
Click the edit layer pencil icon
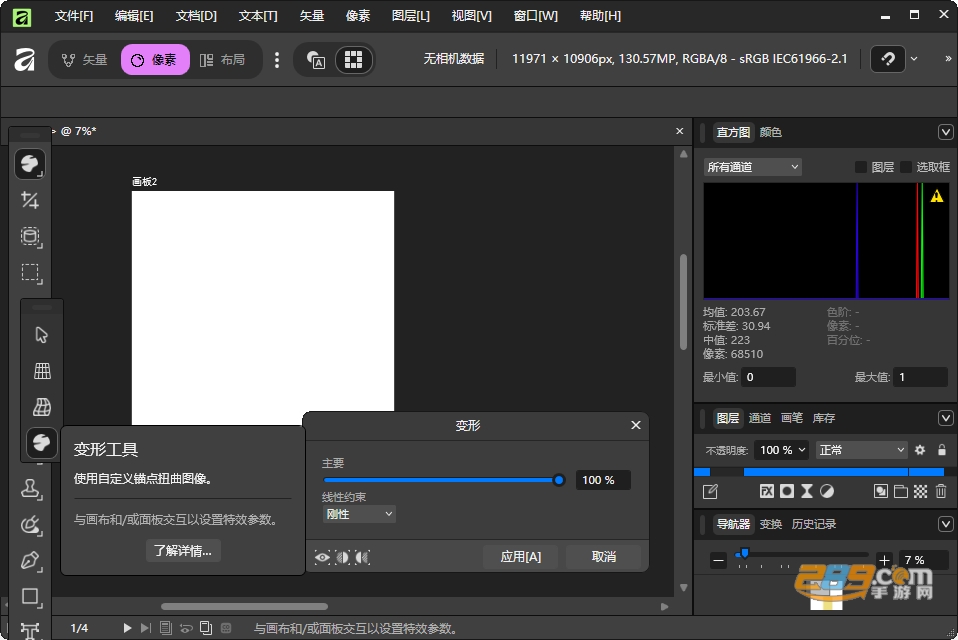point(711,491)
